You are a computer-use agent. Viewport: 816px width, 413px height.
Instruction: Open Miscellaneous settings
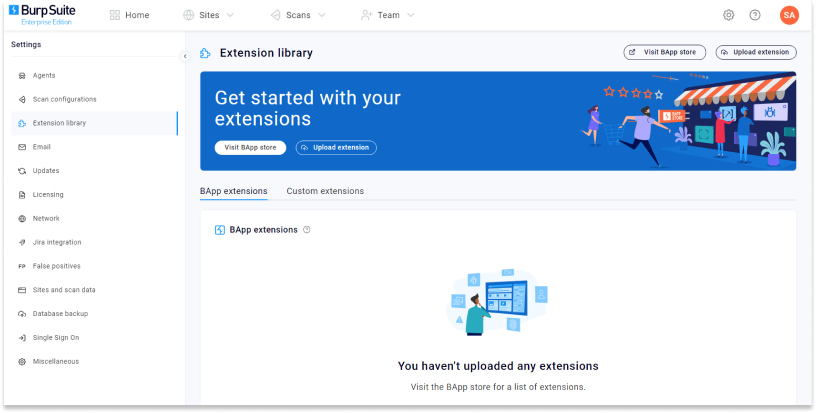[94, 362]
